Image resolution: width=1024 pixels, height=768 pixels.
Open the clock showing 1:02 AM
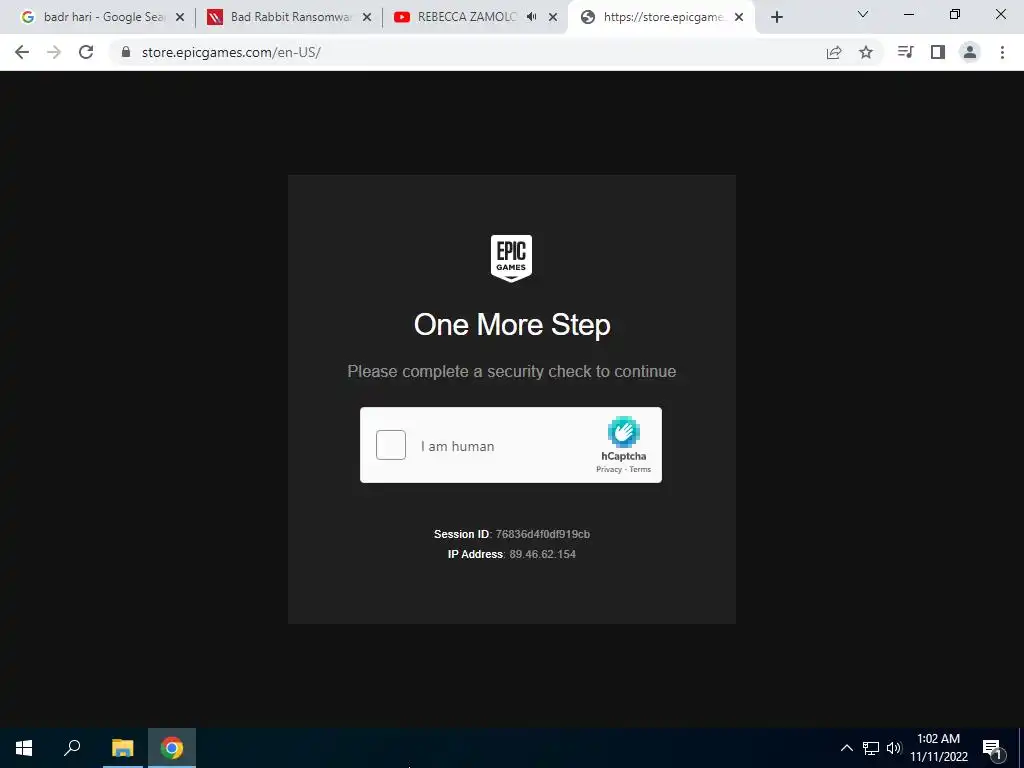tap(938, 748)
